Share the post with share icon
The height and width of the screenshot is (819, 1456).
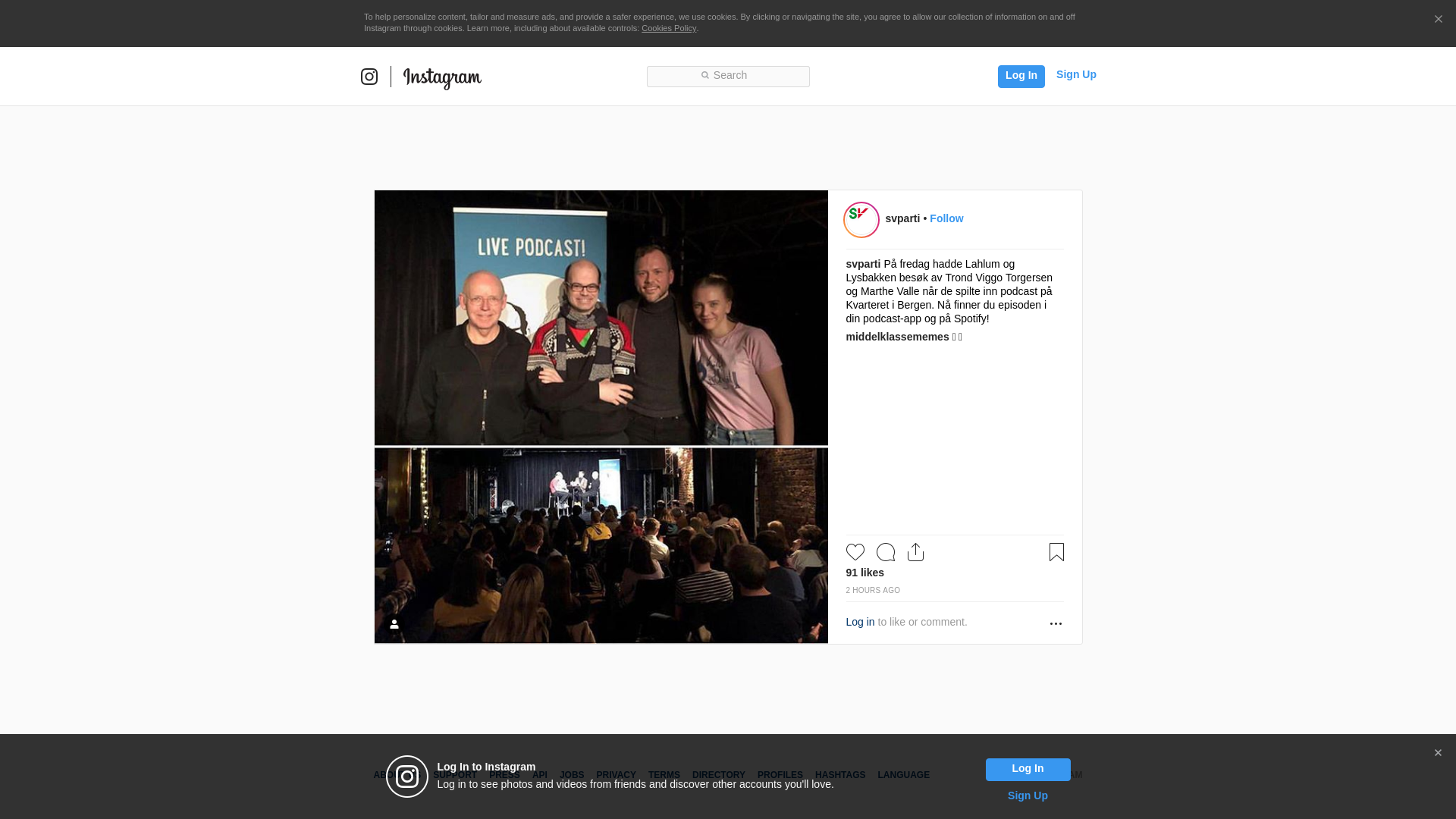pos(915,552)
